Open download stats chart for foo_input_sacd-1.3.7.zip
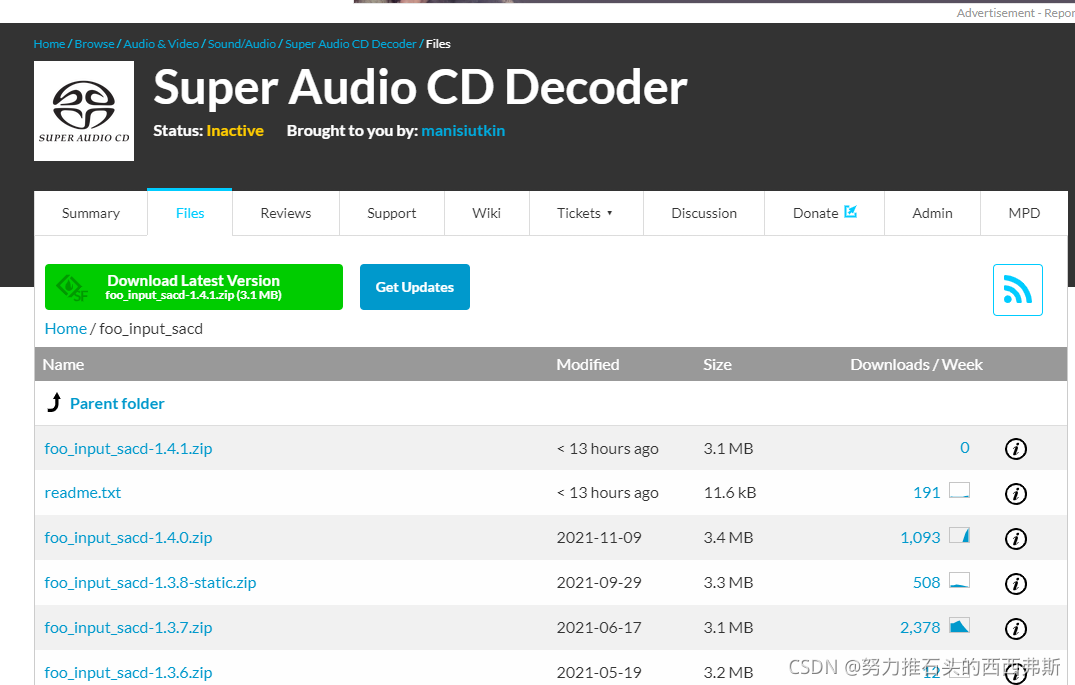The height and width of the screenshot is (685, 1075). click(959, 625)
